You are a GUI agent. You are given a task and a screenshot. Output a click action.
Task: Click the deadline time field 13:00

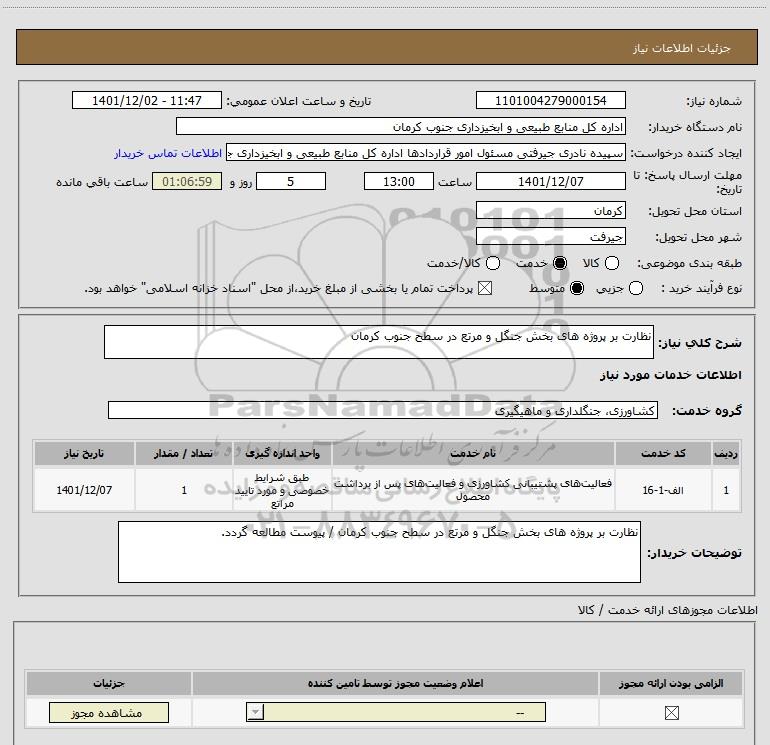[399, 181]
